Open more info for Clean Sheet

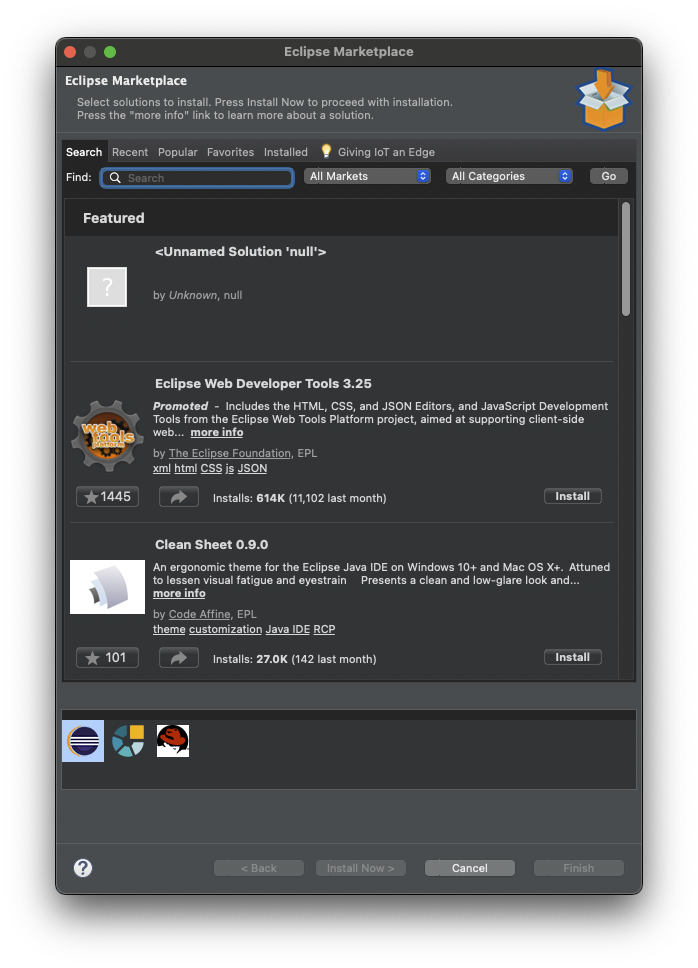point(179,593)
